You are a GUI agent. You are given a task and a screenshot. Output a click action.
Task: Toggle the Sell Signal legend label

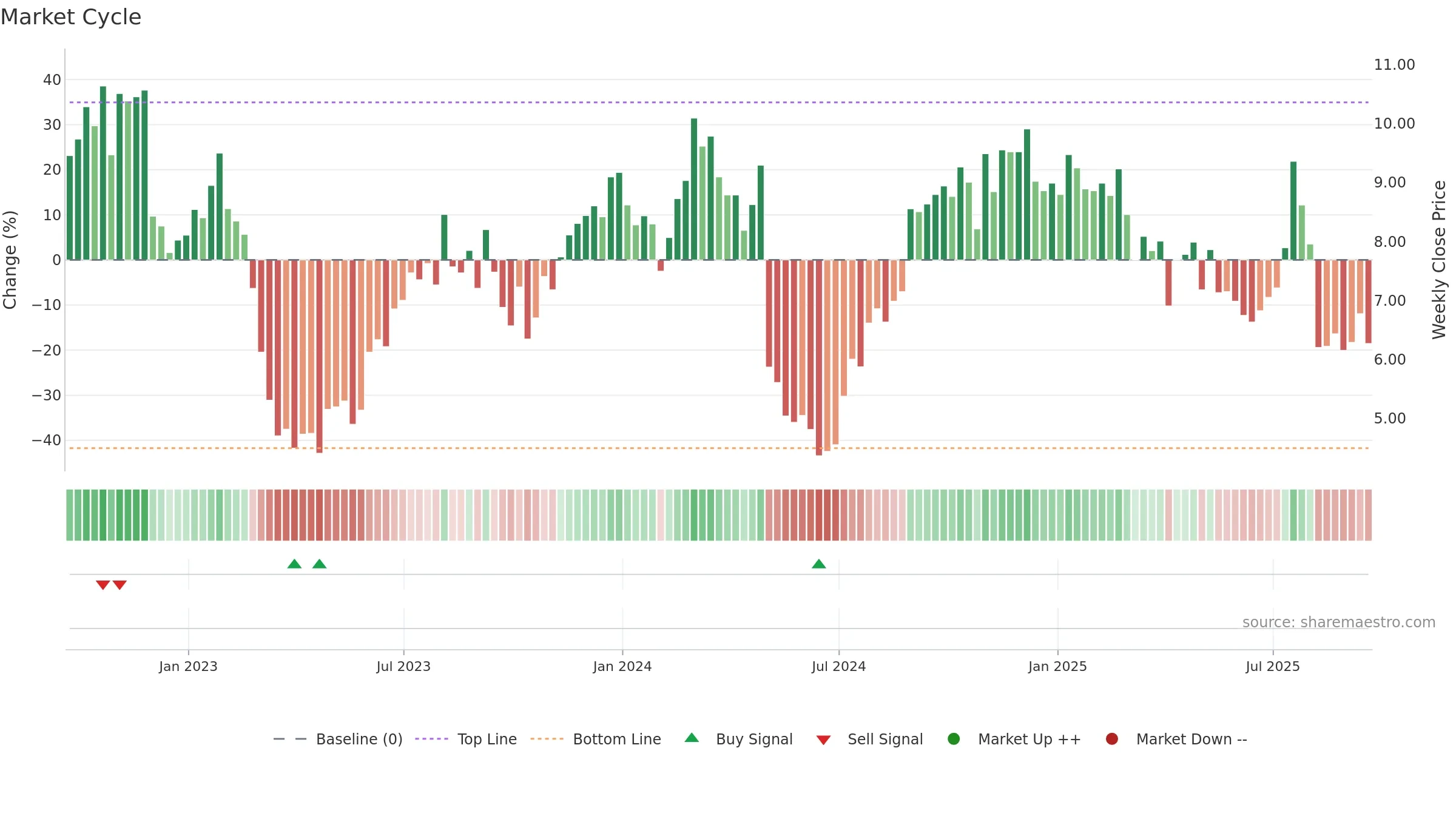[x=885, y=739]
